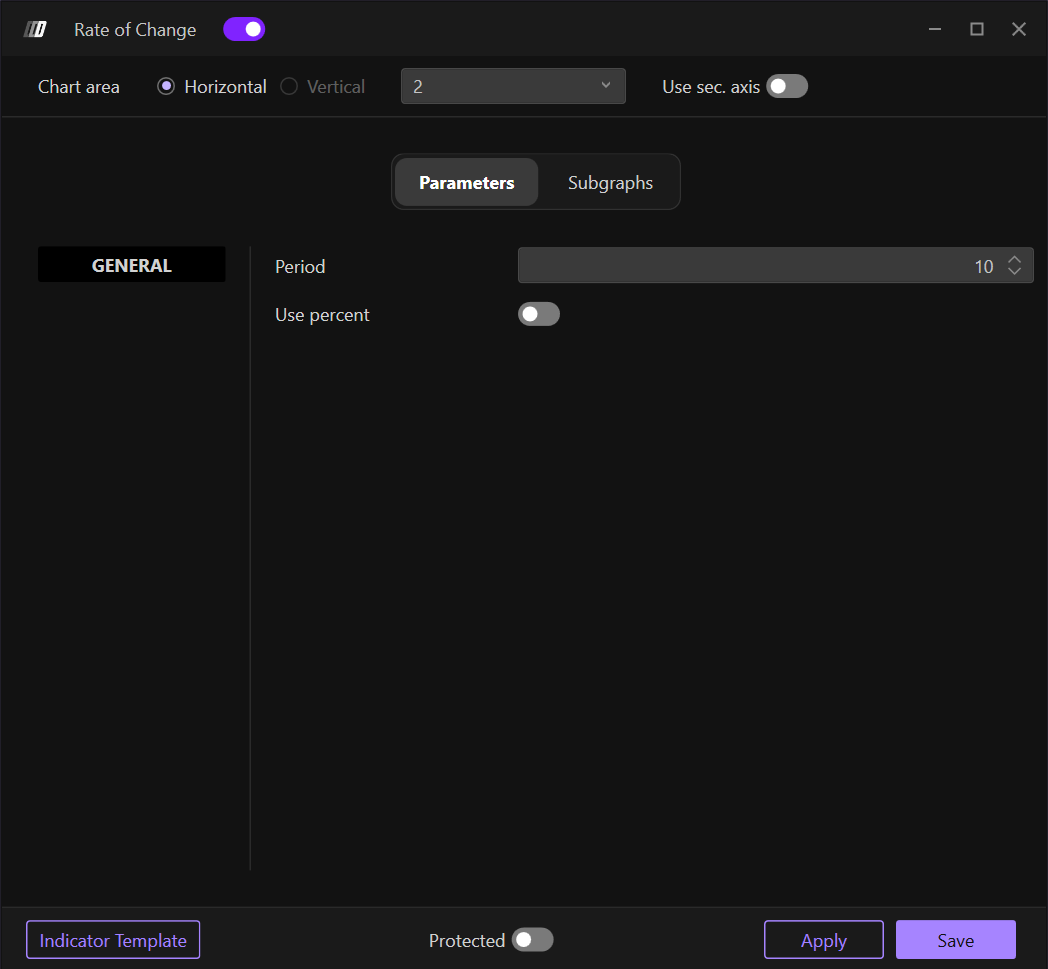Maximize the indicator settings window
The height and width of the screenshot is (969, 1048).
(x=977, y=29)
